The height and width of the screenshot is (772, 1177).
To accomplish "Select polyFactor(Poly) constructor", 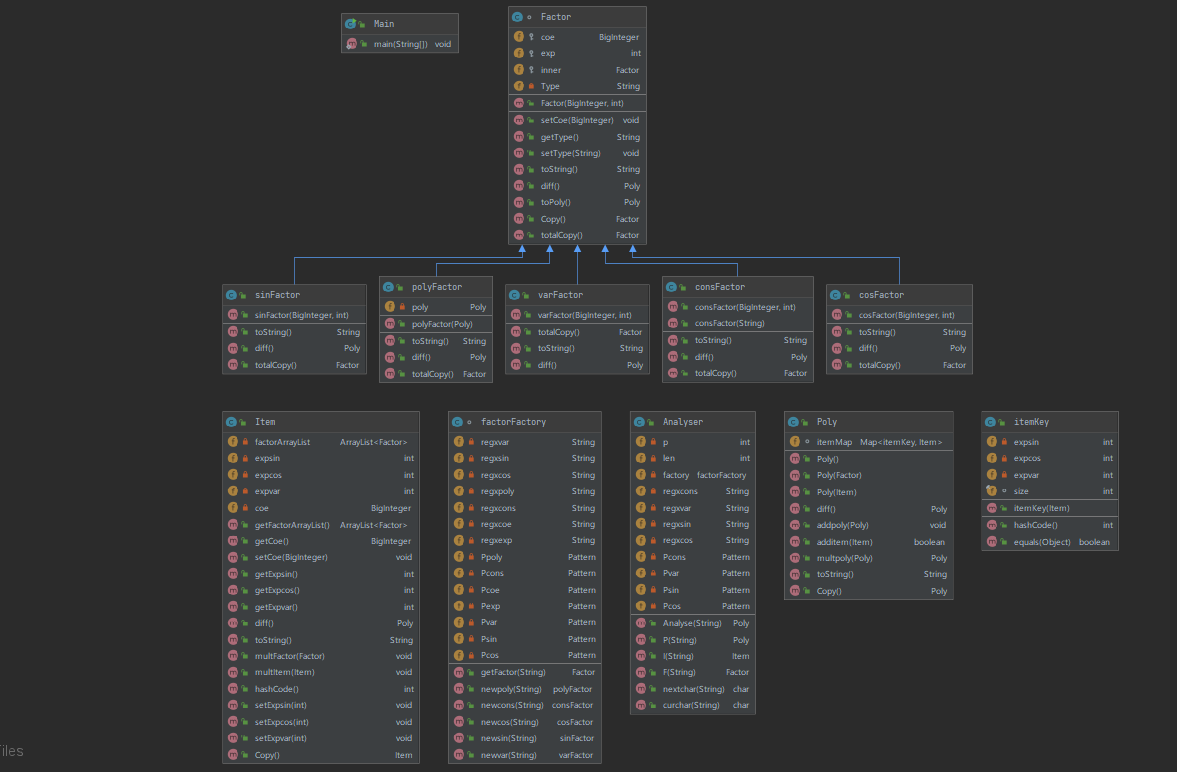I will (436, 324).
